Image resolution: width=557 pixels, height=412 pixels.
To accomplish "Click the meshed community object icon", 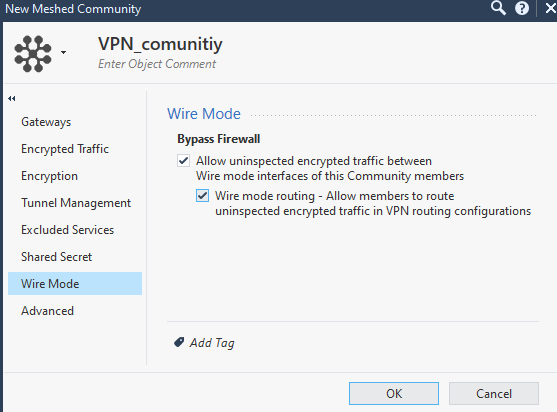I will pos(33,54).
